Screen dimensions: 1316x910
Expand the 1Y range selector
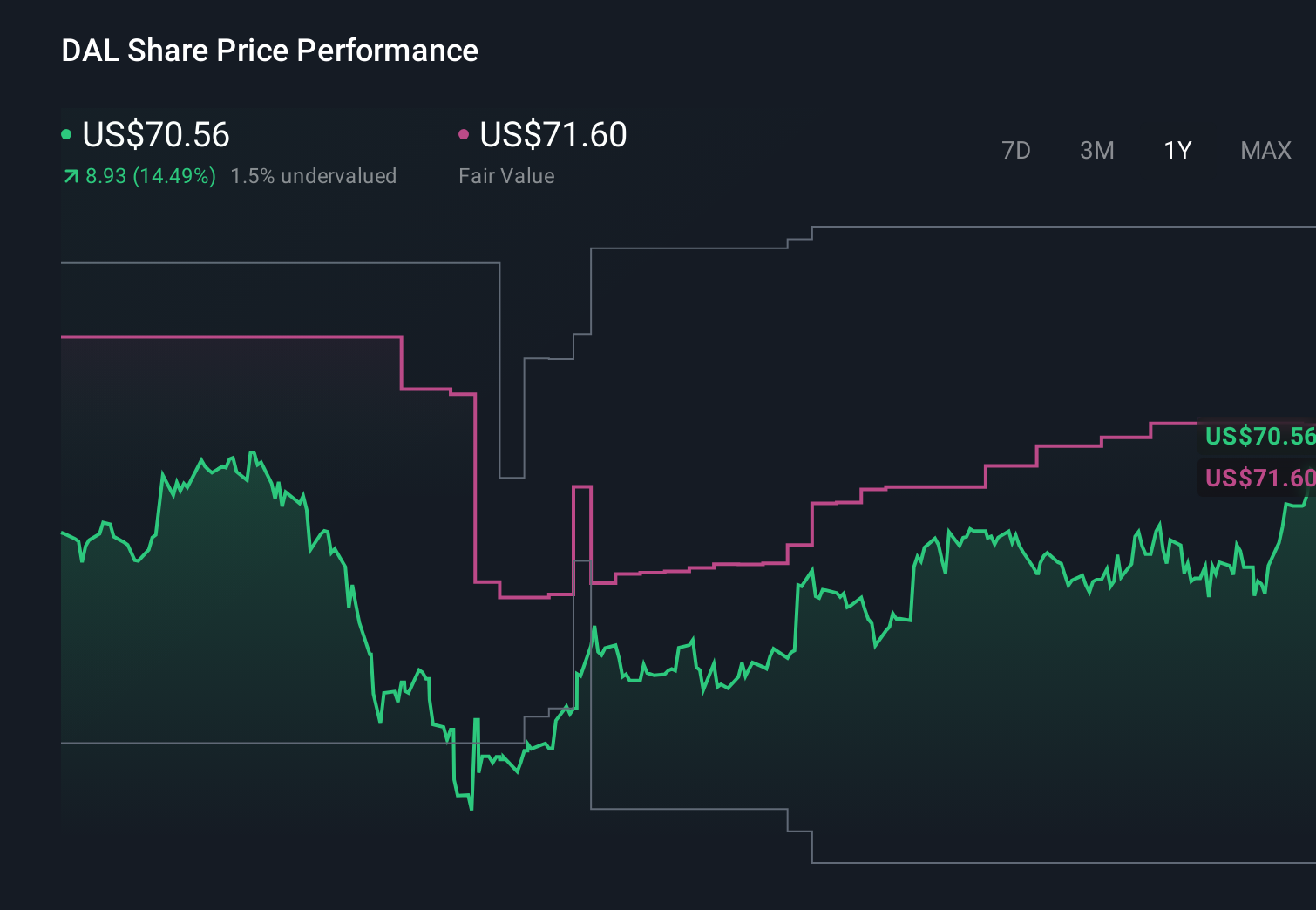tap(1177, 150)
